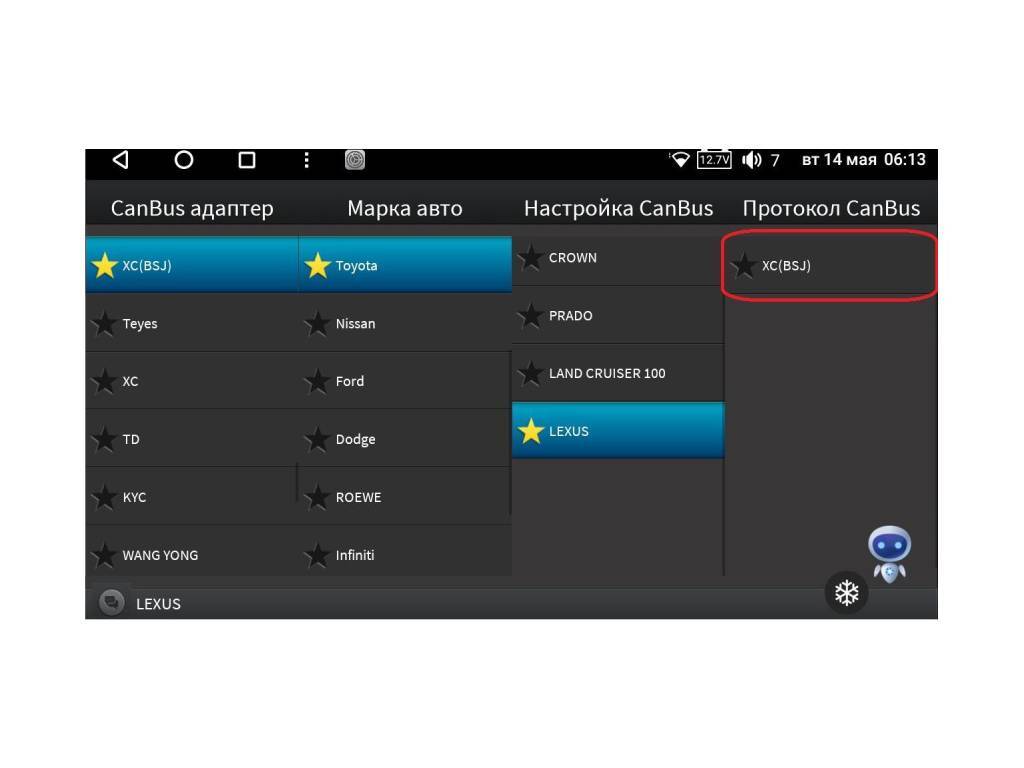Select the Марка авто column header
Screen dimensions: 1024x768
[405, 208]
